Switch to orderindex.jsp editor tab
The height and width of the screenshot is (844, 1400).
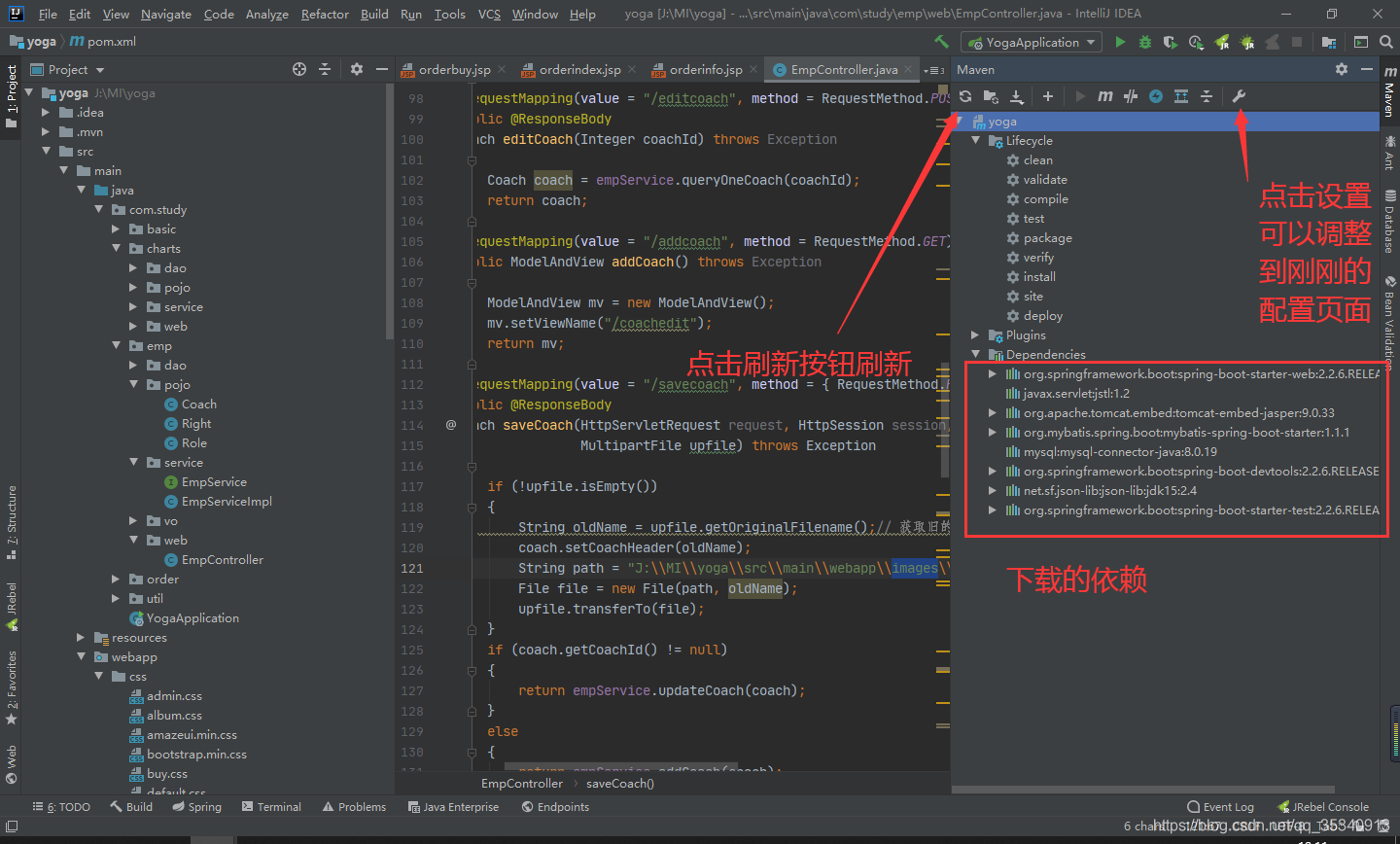point(579,70)
